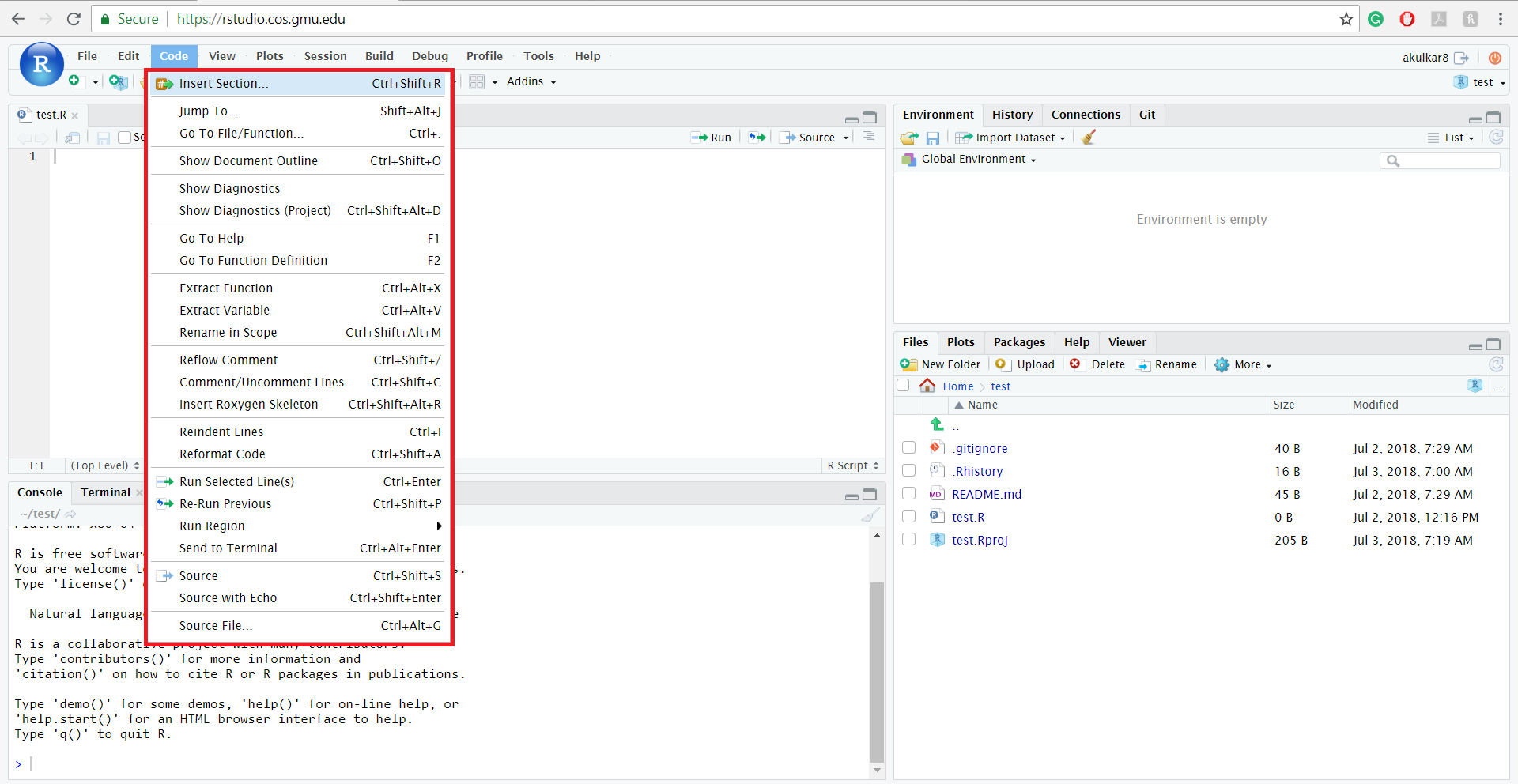1518x784 pixels.
Task: Expand the Source button dropdown arrow
Action: [846, 138]
